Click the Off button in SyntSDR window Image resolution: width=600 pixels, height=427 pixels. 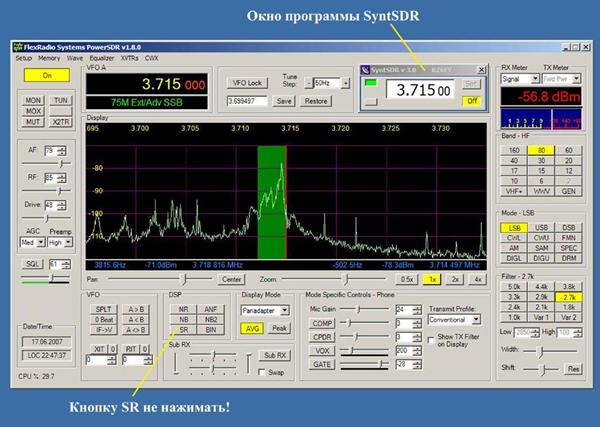[472, 101]
